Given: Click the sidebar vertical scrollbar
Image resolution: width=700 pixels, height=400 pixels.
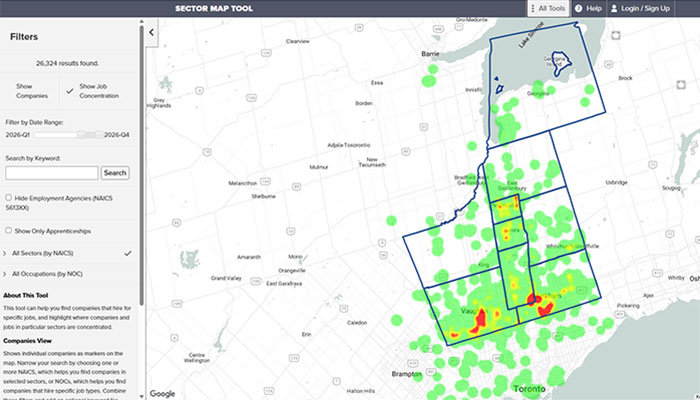Looking at the screenshot, I should (x=142, y=165).
